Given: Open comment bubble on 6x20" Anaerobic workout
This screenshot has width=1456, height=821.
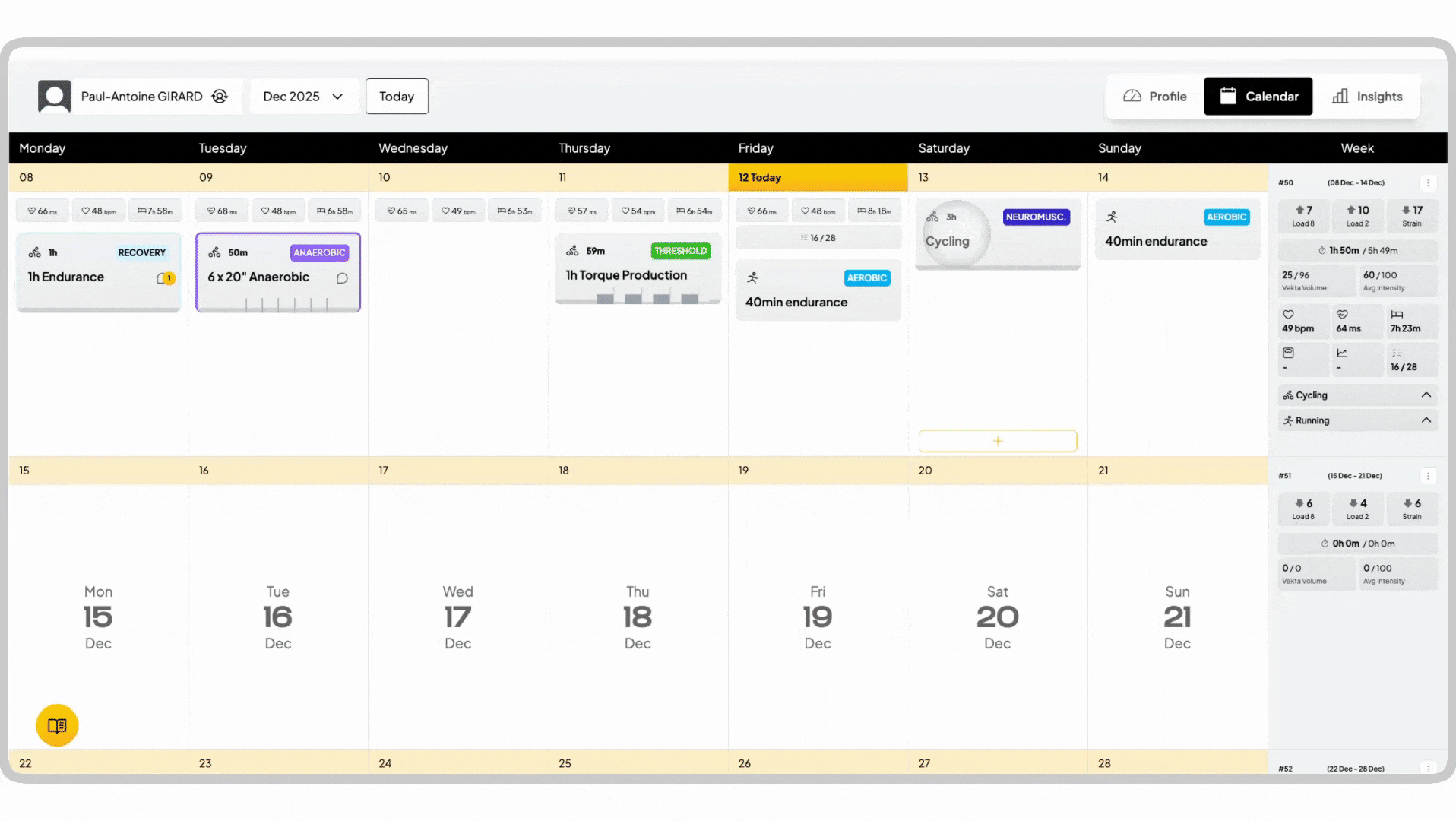Looking at the screenshot, I should coord(342,278).
